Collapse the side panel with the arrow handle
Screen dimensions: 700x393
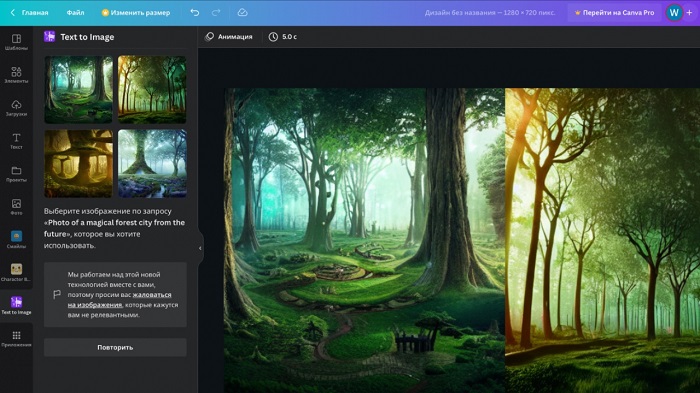(200, 248)
